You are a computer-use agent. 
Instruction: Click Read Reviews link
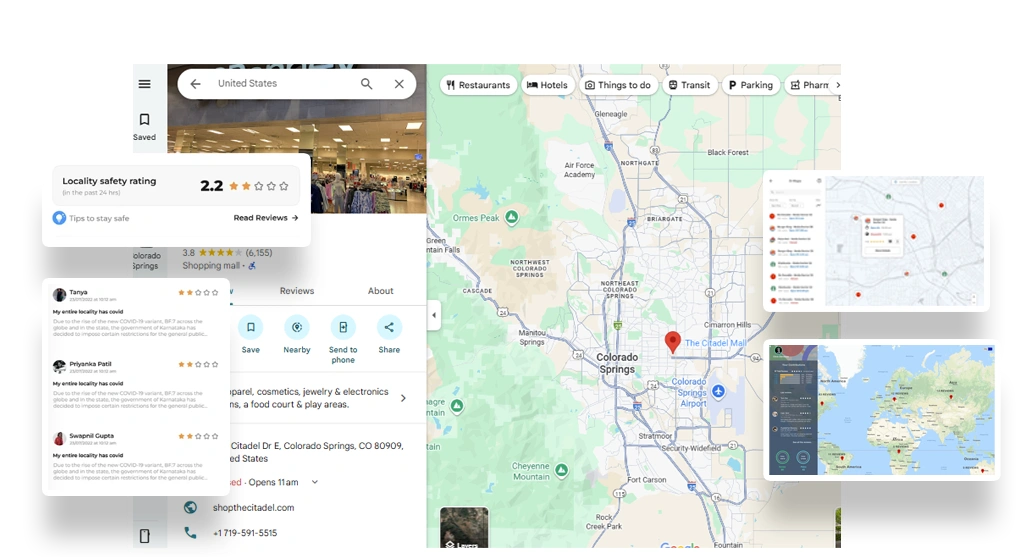click(266, 218)
